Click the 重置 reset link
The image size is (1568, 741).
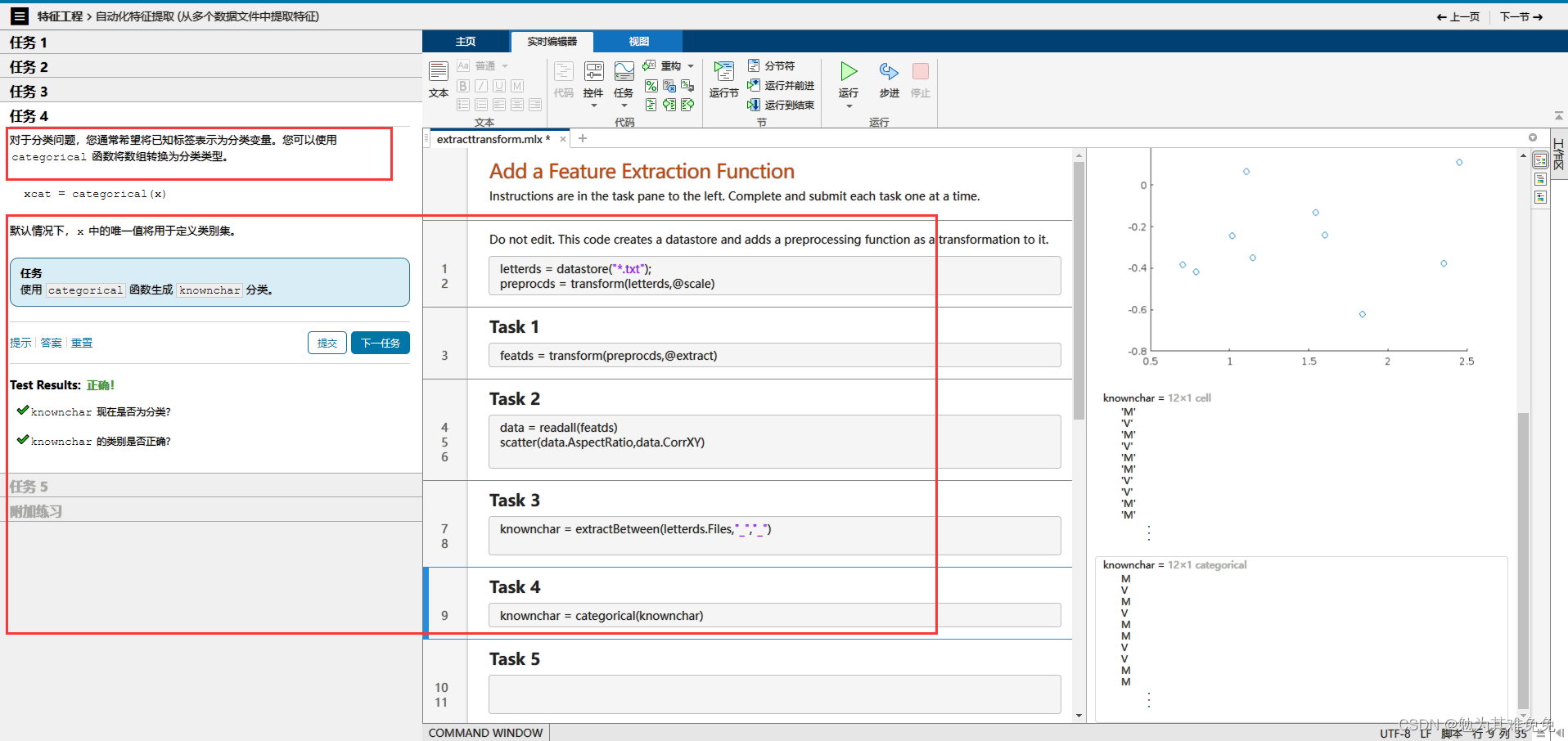click(x=82, y=343)
